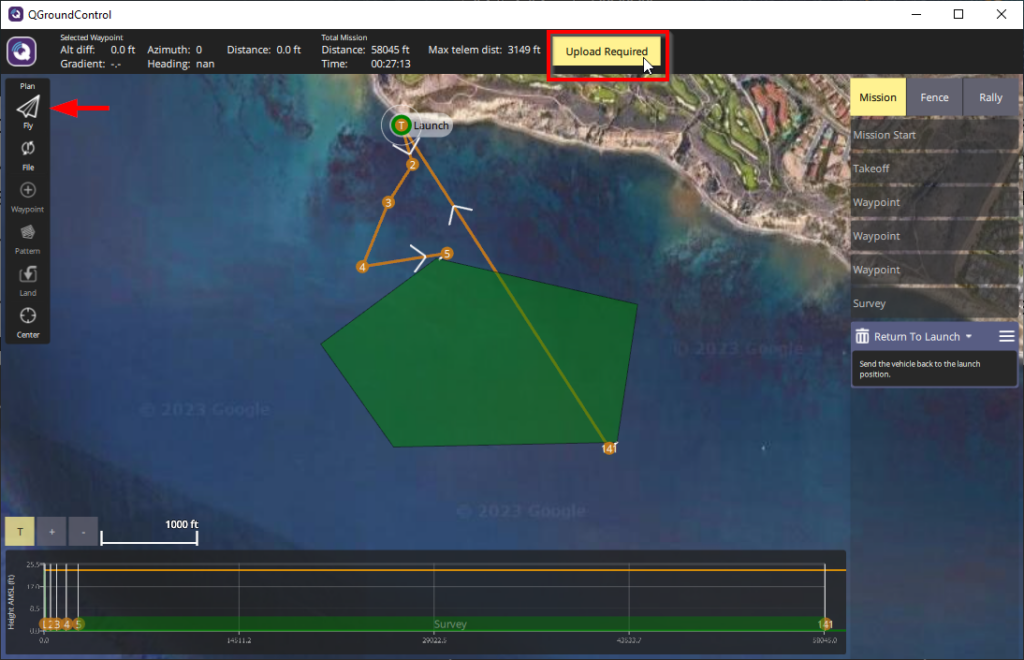Expand the Mission Start item
The image size is (1024, 660).
coord(934,135)
